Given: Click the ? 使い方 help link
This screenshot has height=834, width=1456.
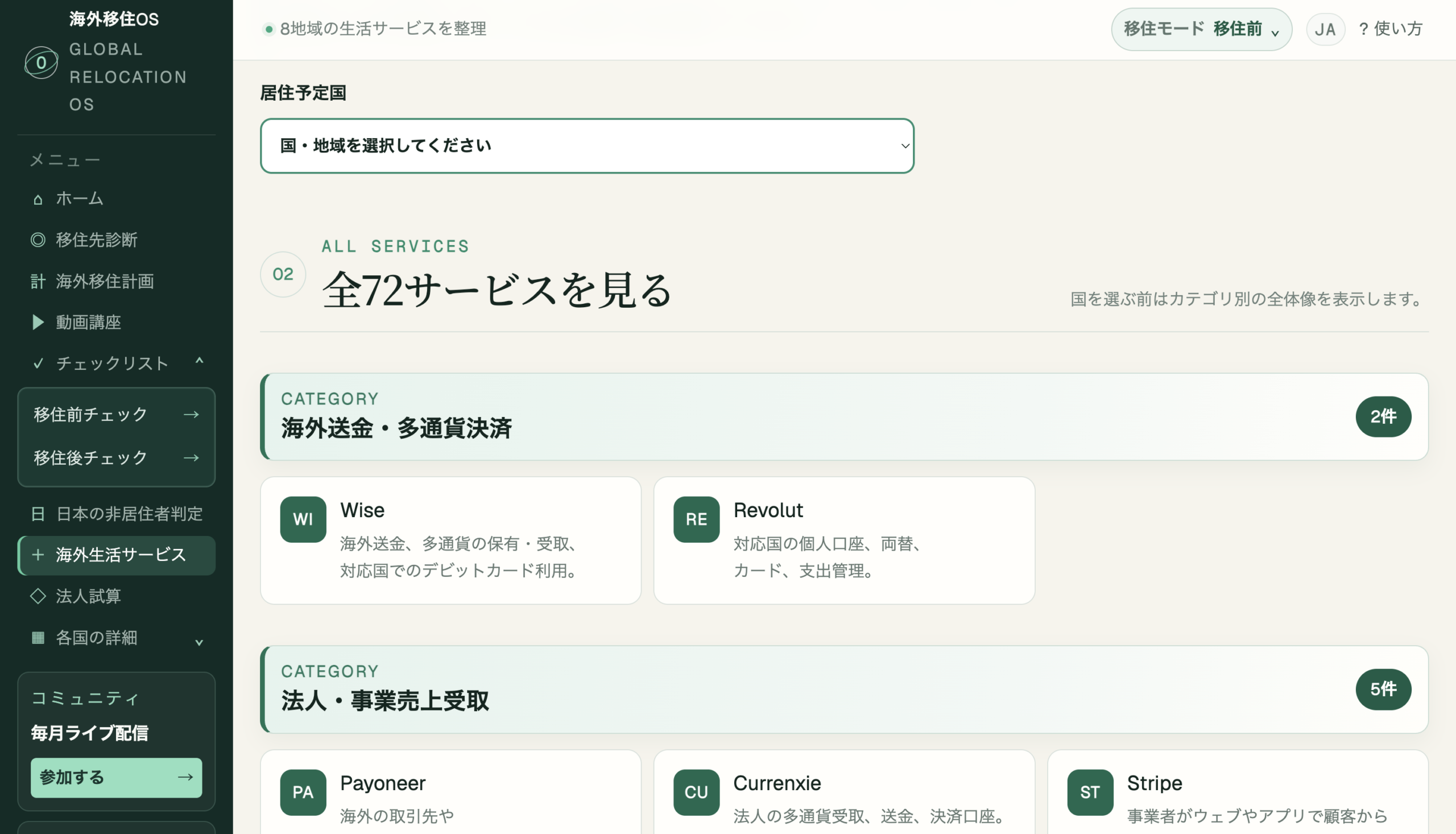Looking at the screenshot, I should [x=1390, y=28].
